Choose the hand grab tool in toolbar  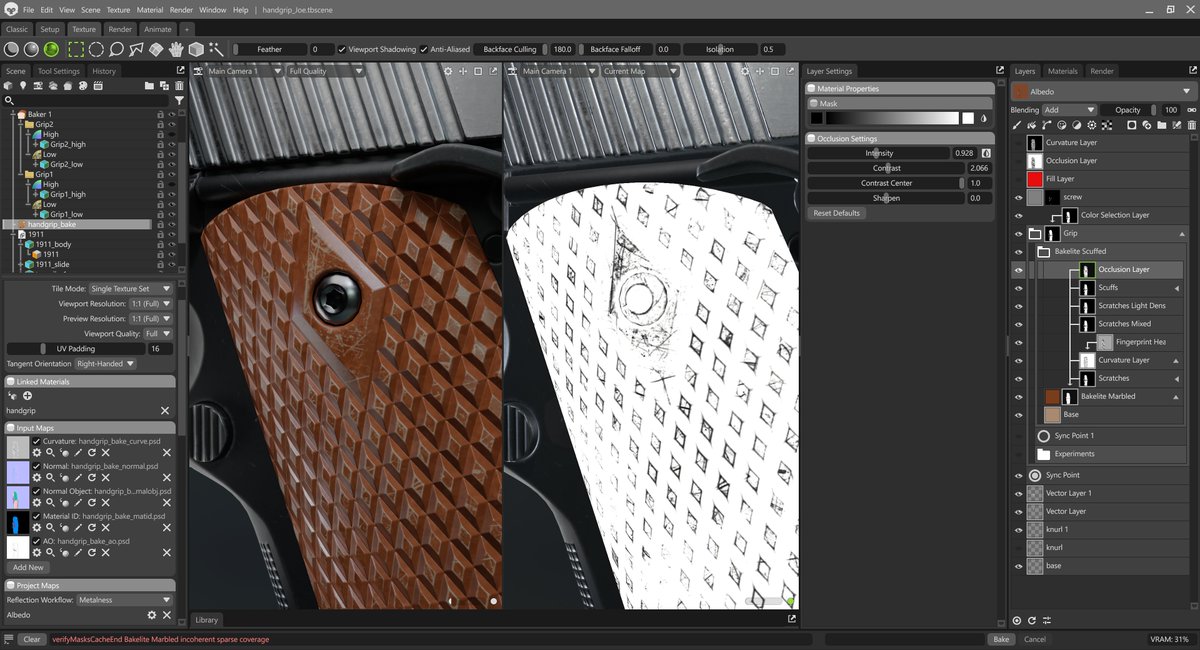(x=176, y=49)
